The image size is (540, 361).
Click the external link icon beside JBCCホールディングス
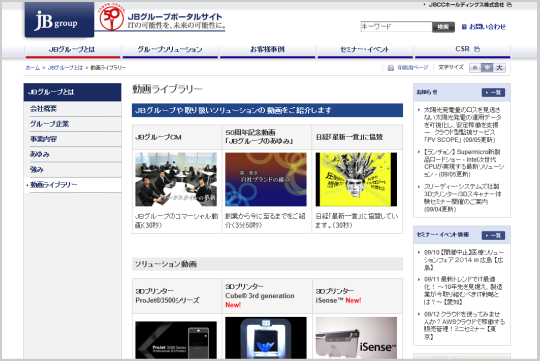click(x=509, y=4)
